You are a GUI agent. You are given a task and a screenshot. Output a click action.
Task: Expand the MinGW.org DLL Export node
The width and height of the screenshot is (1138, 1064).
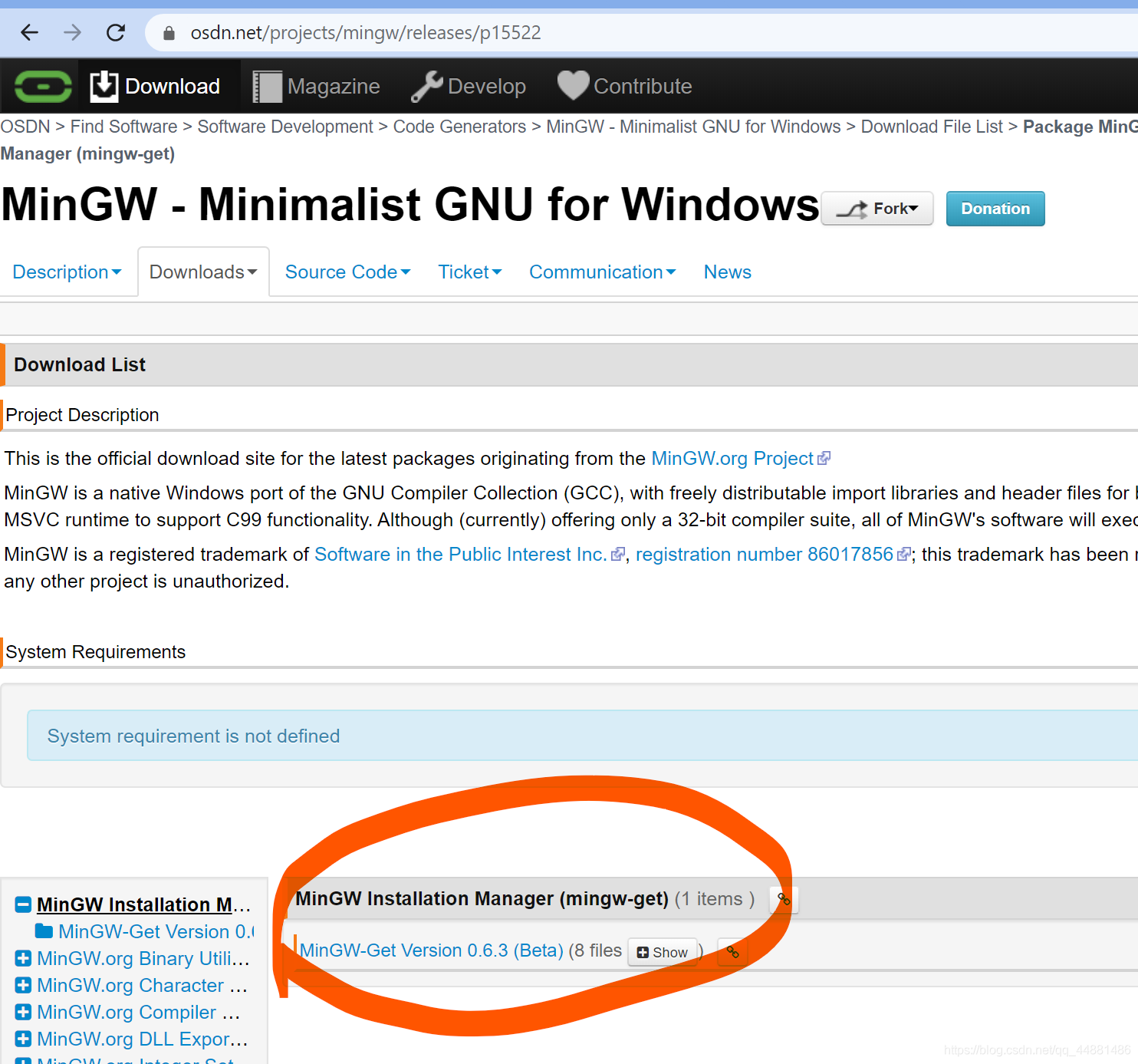pyautogui.click(x=23, y=1039)
